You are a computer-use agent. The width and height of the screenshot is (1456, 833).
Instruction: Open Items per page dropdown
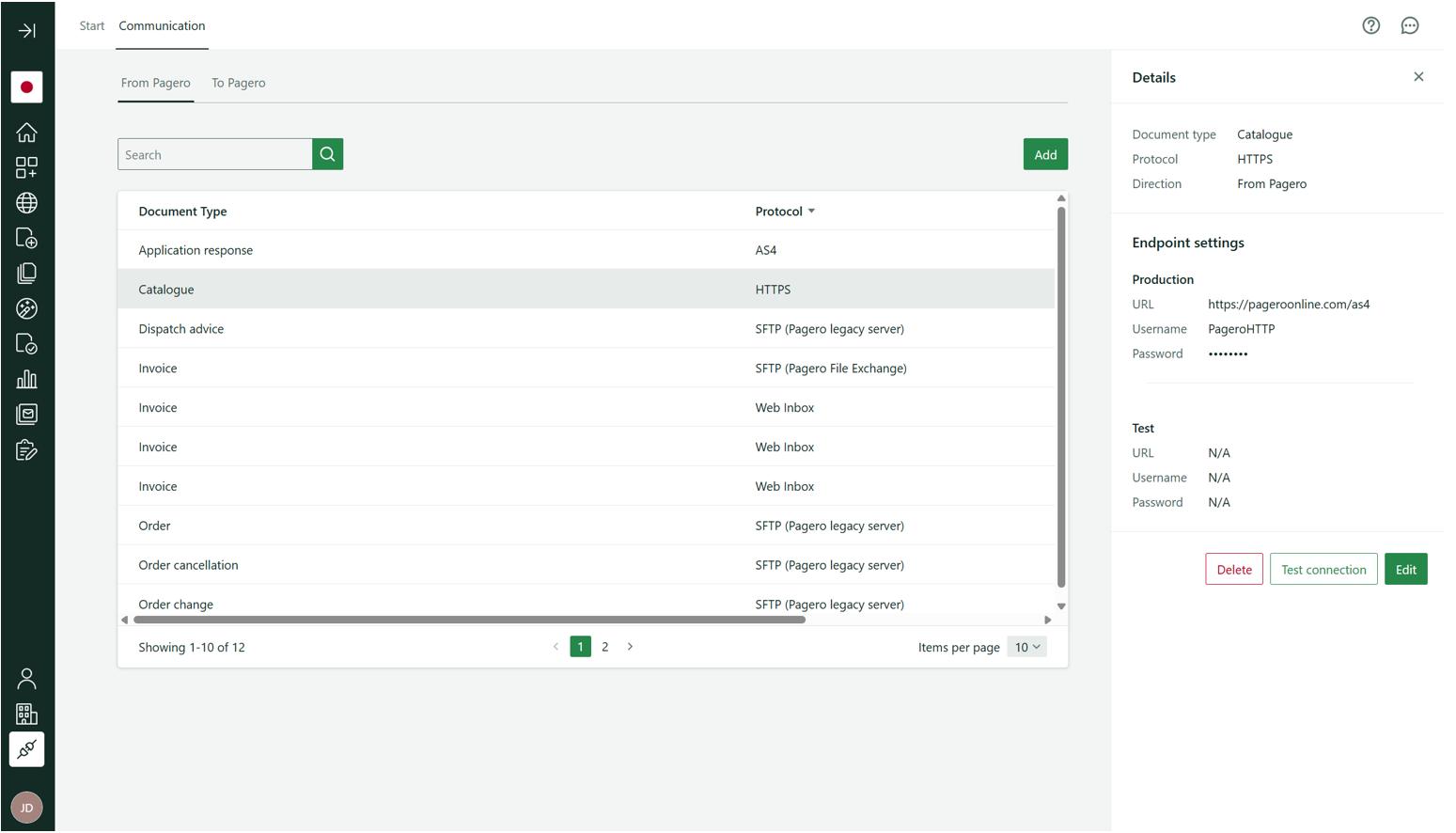[x=1026, y=647]
